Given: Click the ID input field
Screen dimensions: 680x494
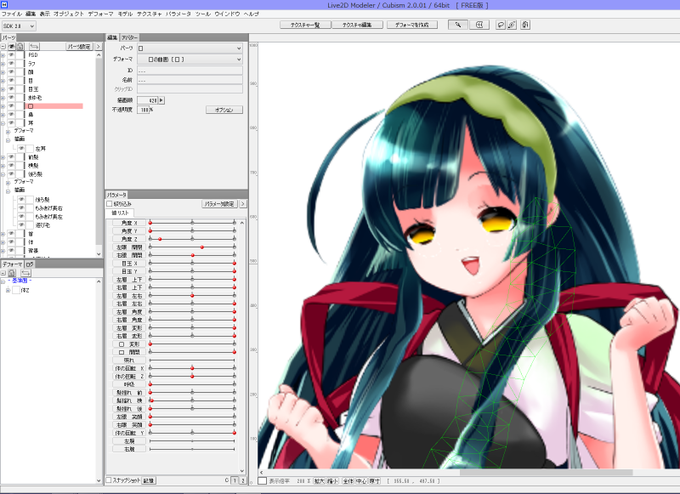Looking at the screenshot, I should pyautogui.click(x=190, y=70).
